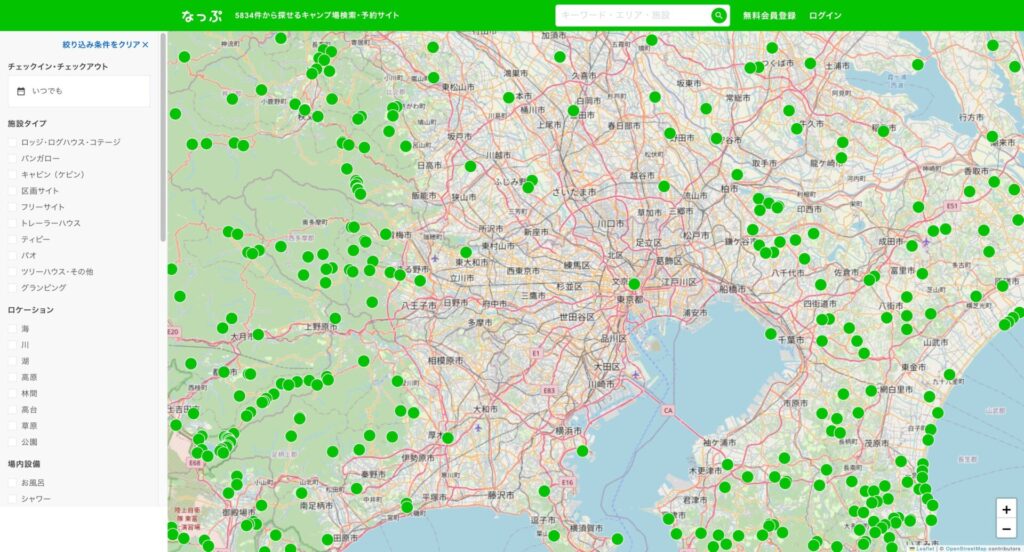Screen dimensions: 1024x552
Task: Click the sidebar filter panel scrollbar
Action: click(x=163, y=140)
